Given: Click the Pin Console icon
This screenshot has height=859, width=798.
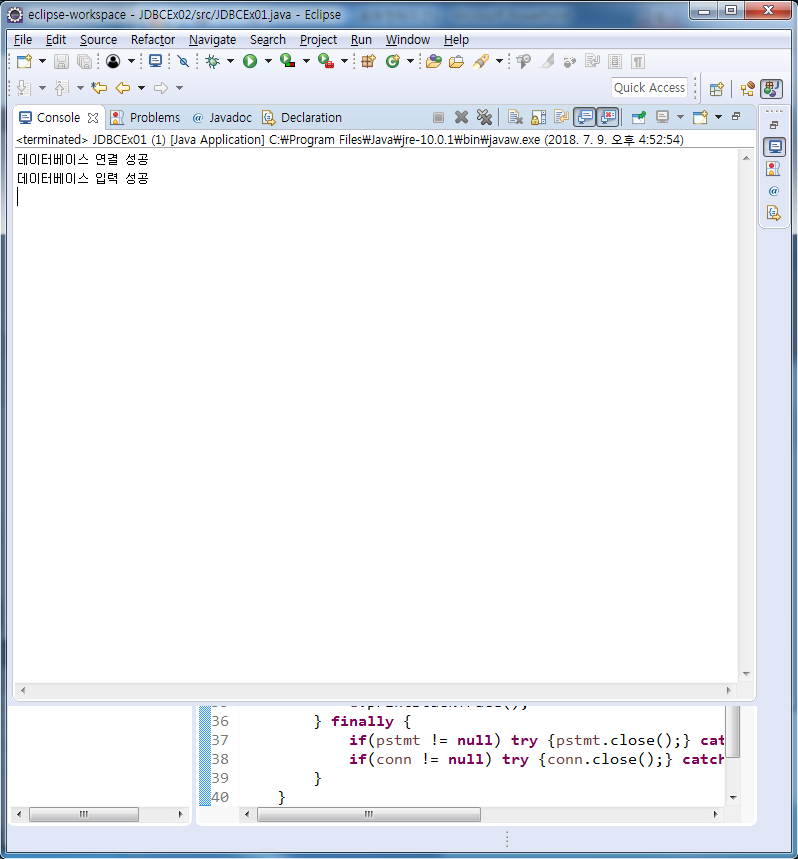Looking at the screenshot, I should (x=639, y=117).
